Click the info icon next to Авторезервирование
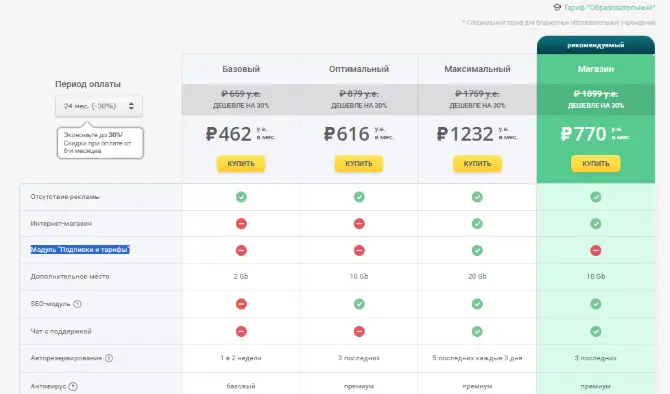670x394 pixels. (109, 358)
